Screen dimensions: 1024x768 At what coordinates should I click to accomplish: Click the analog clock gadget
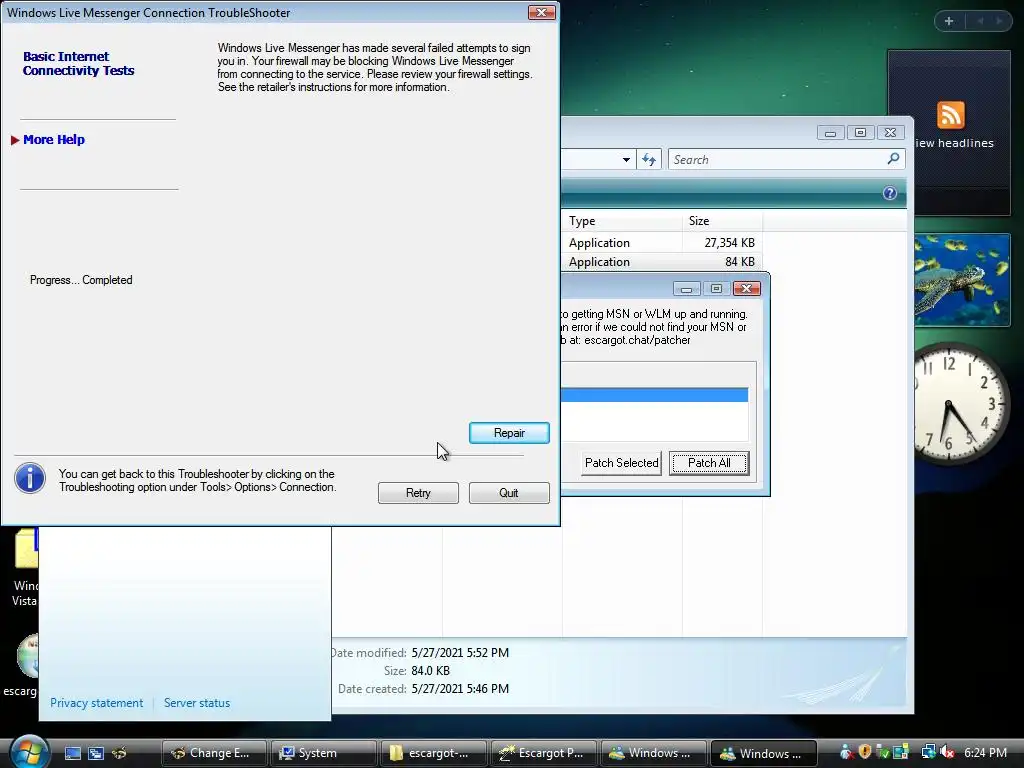(x=962, y=403)
